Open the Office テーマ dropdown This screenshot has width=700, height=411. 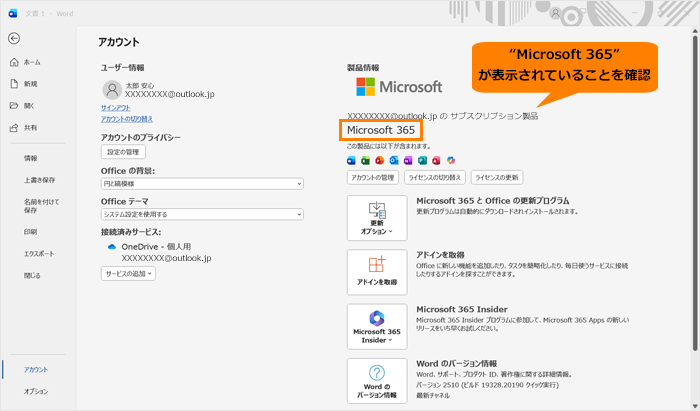202,214
